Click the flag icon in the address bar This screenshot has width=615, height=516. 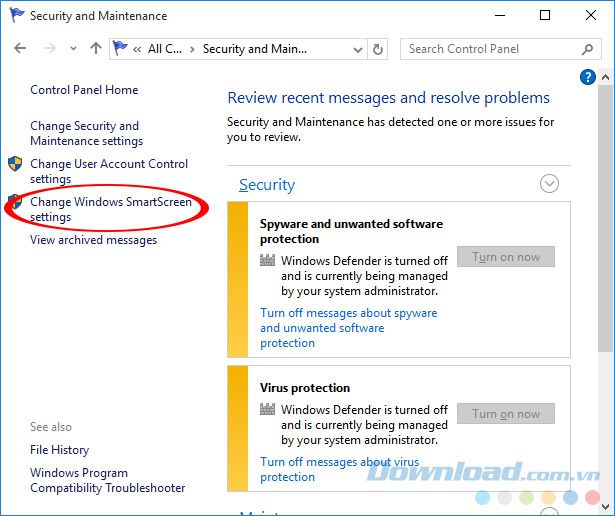click(x=120, y=48)
